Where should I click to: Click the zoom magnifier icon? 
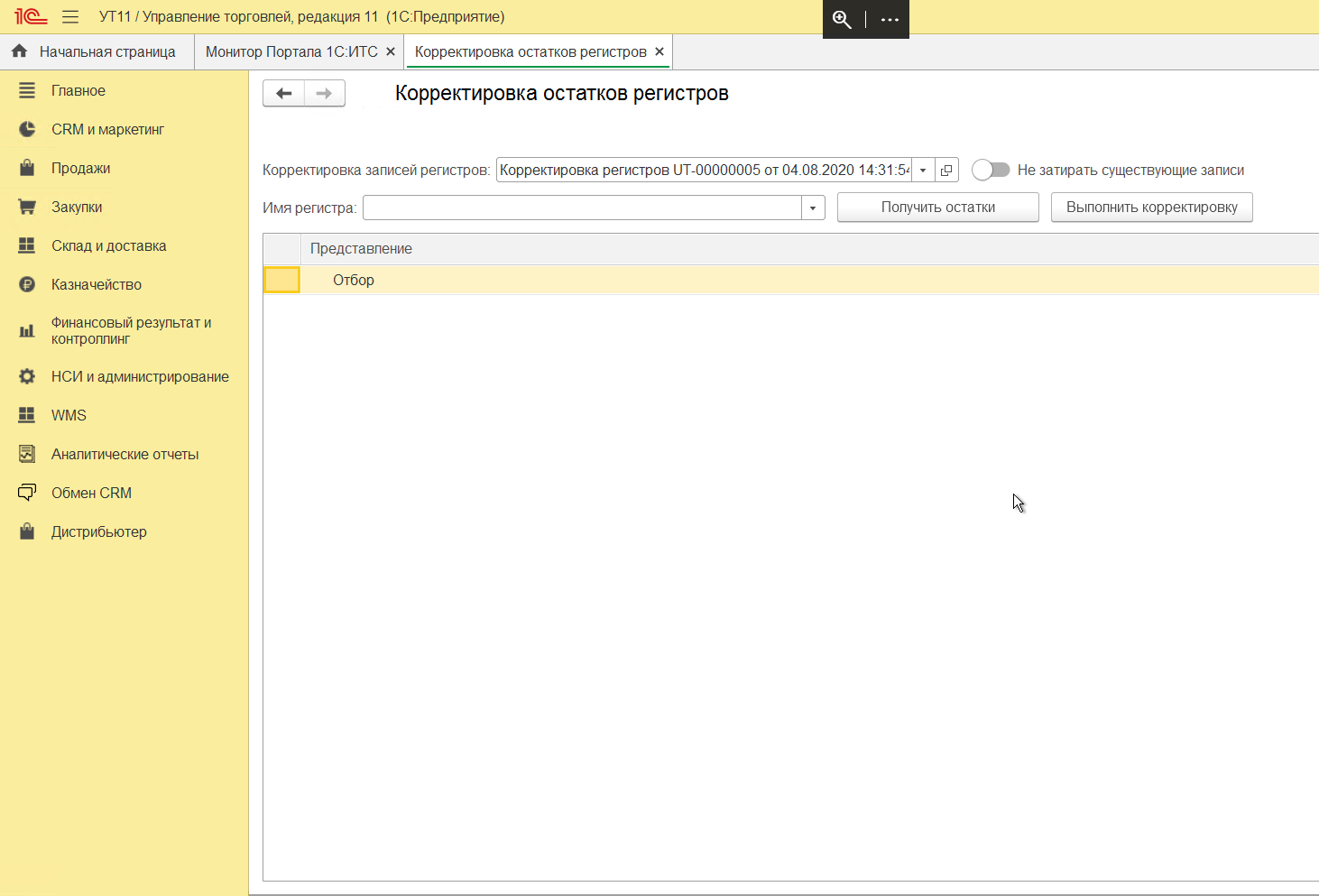842,19
